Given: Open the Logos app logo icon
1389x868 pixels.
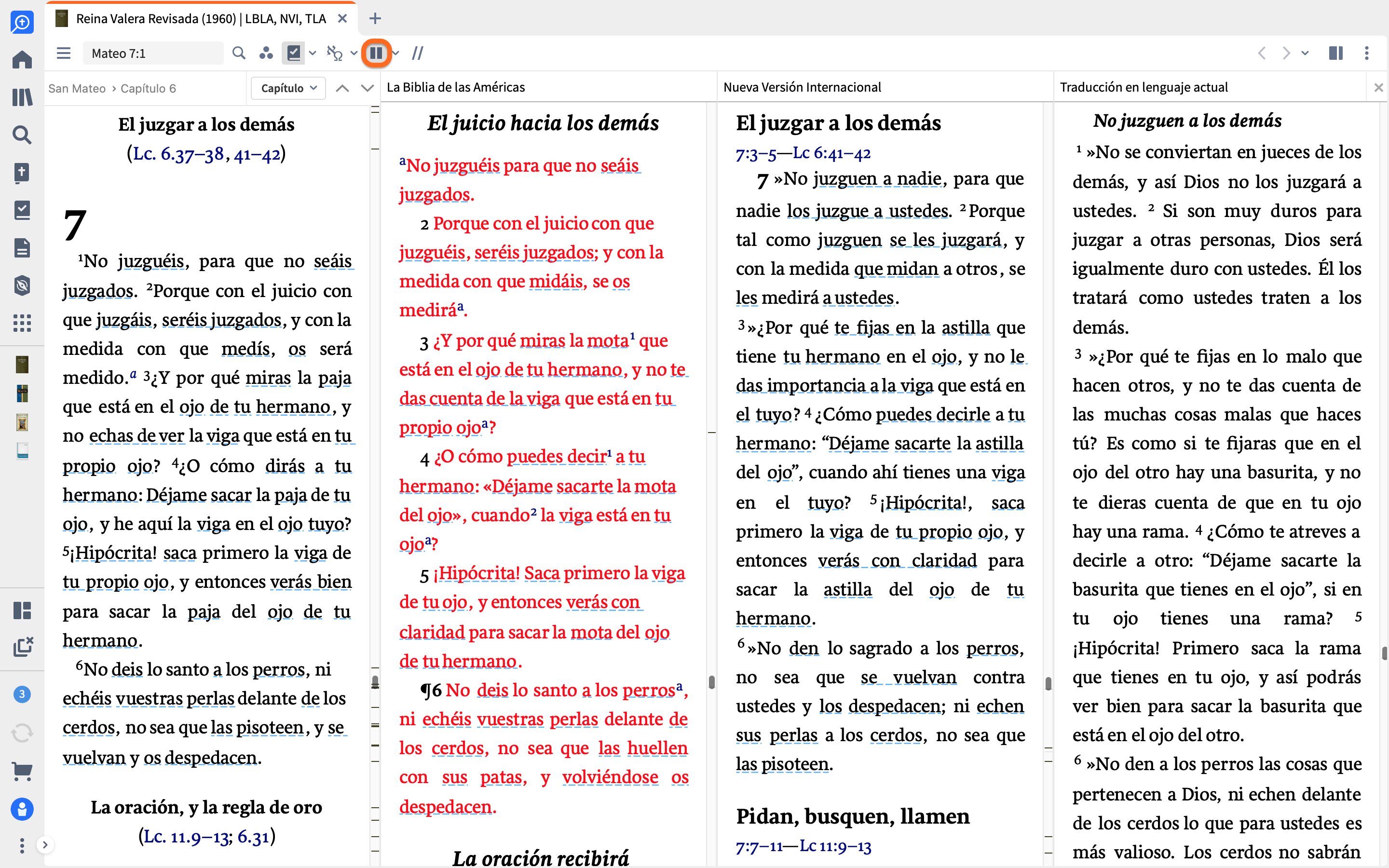Looking at the screenshot, I should pos(22,22).
